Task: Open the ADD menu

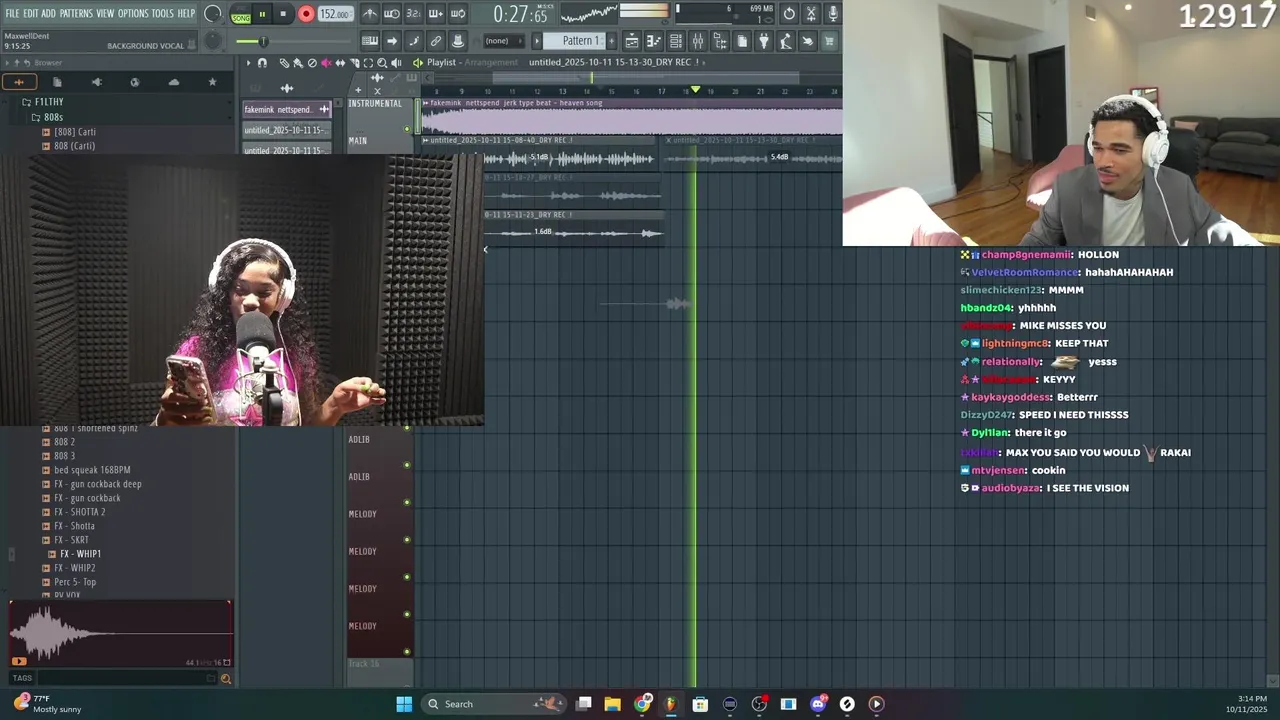Action: 48,13
